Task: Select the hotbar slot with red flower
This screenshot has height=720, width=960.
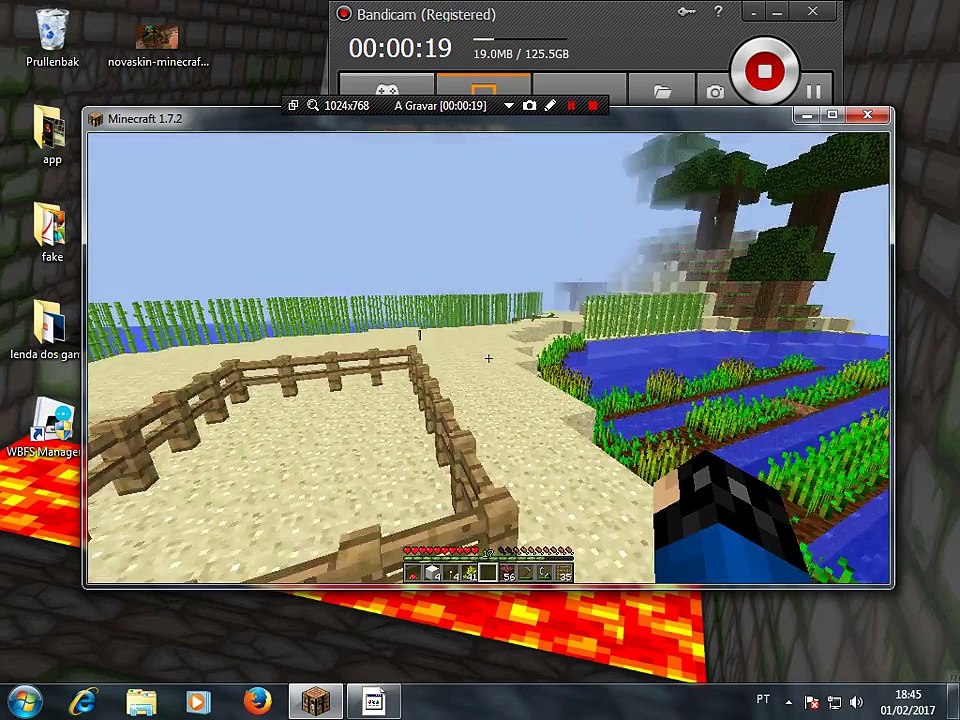Action: click(413, 572)
